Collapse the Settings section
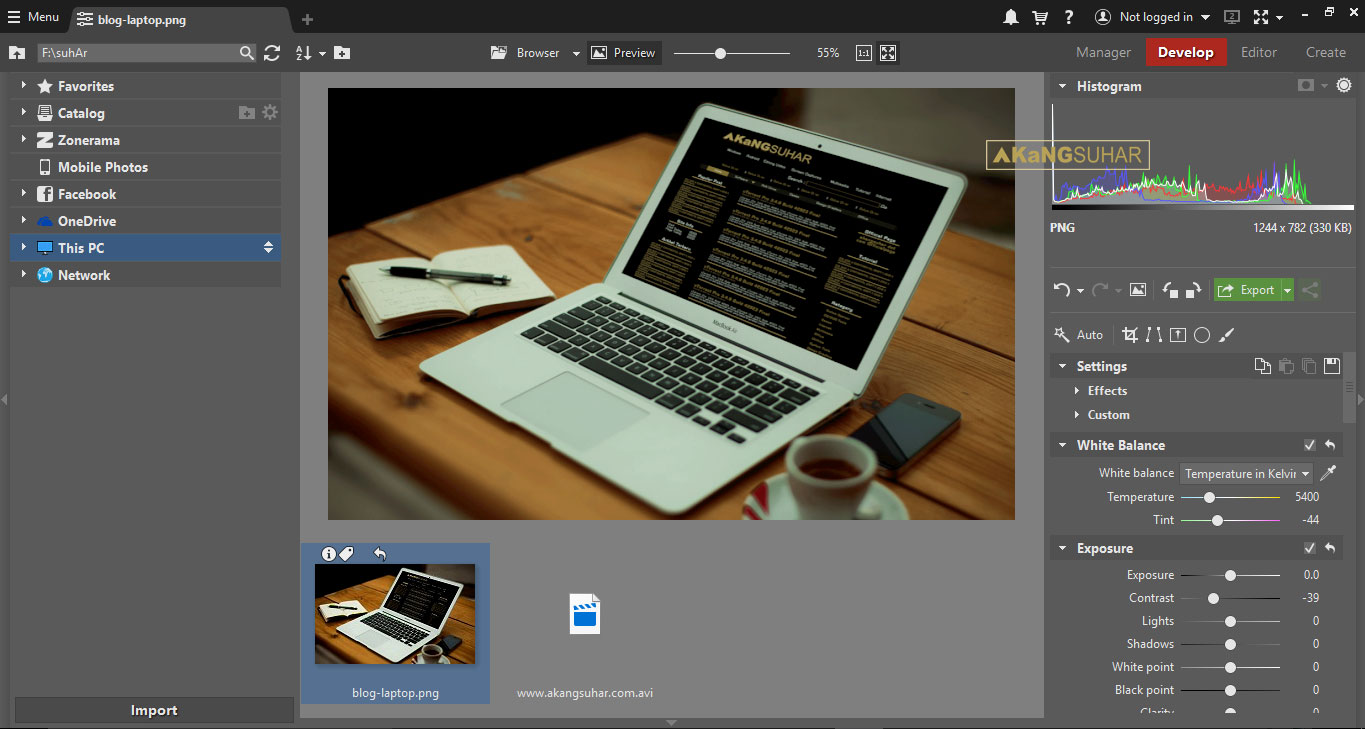Viewport: 1365px width, 729px height. coord(1062,366)
